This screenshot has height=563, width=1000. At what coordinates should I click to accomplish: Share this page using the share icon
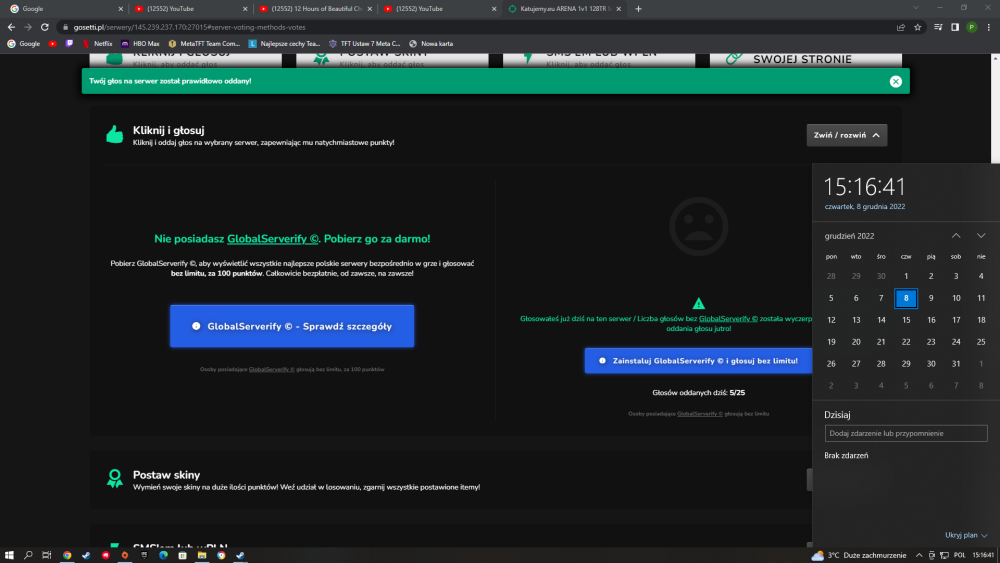pos(901,27)
